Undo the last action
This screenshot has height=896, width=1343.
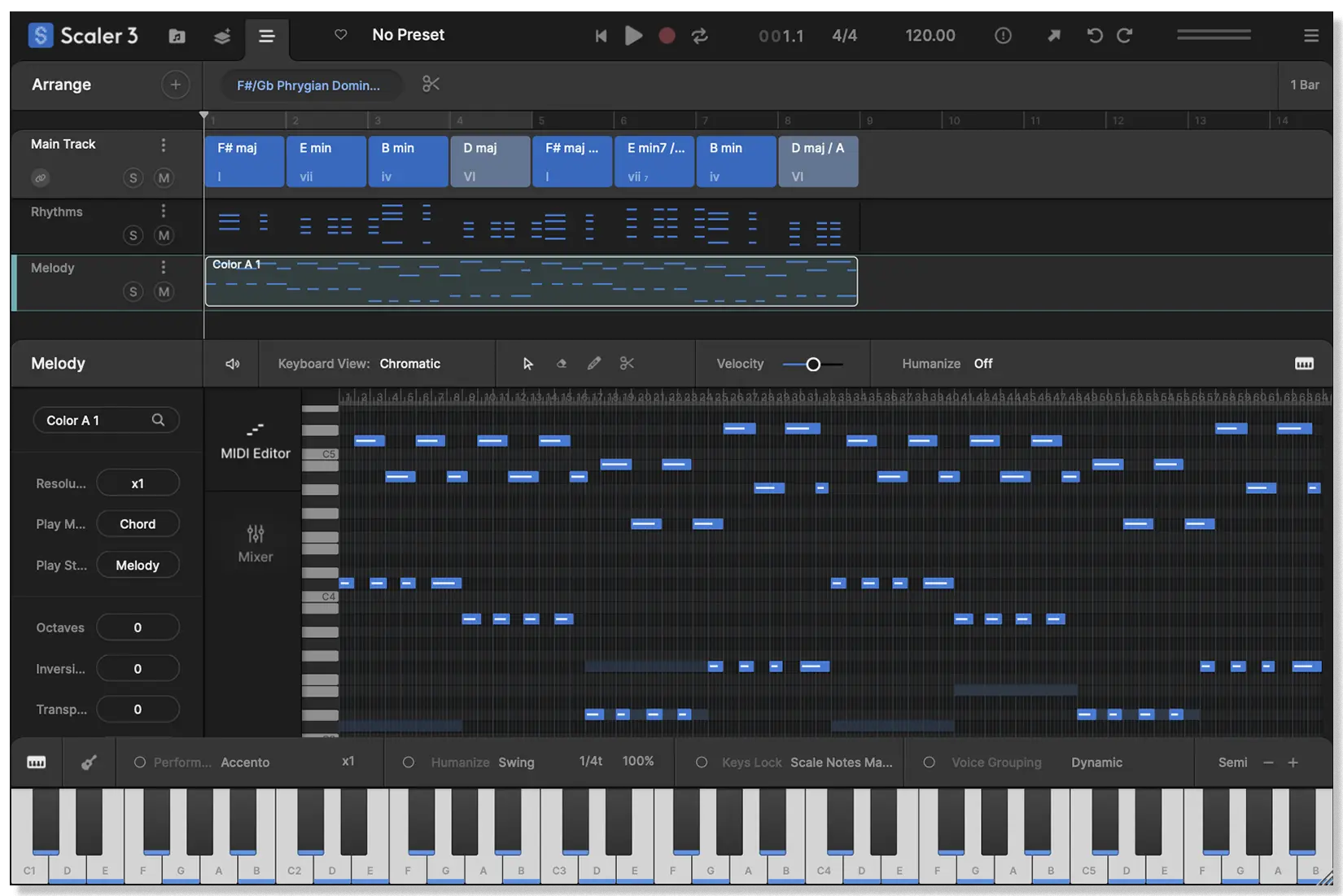(1095, 36)
